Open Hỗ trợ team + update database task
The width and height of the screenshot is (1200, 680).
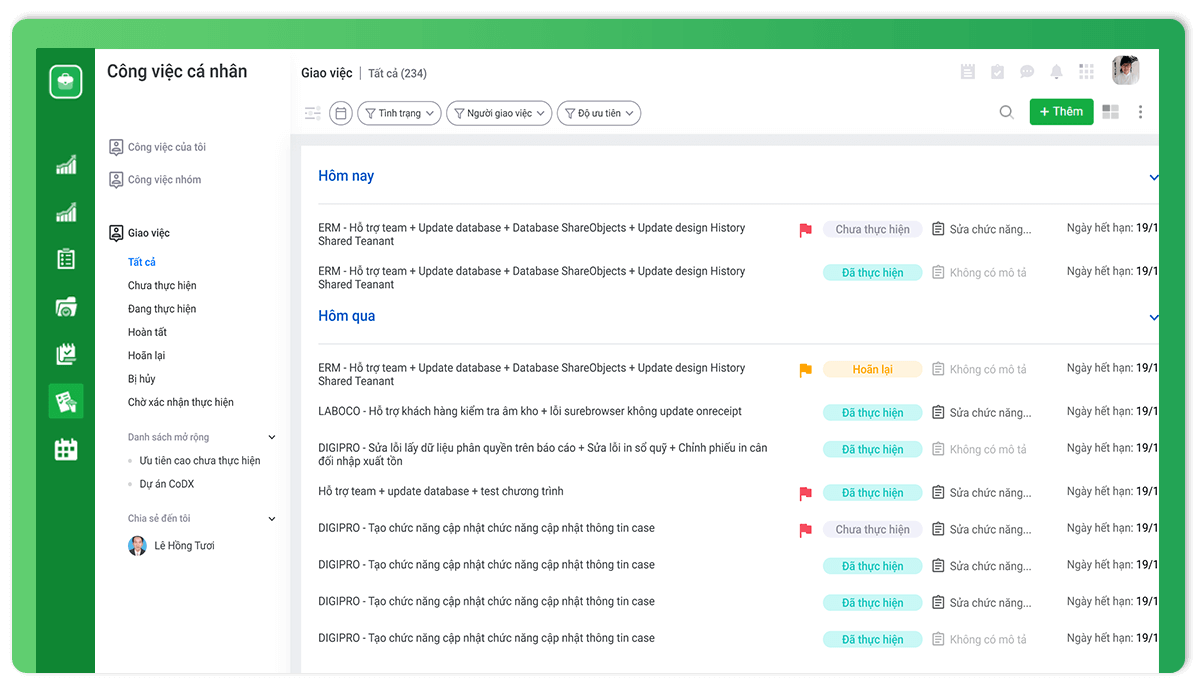[x=441, y=491]
